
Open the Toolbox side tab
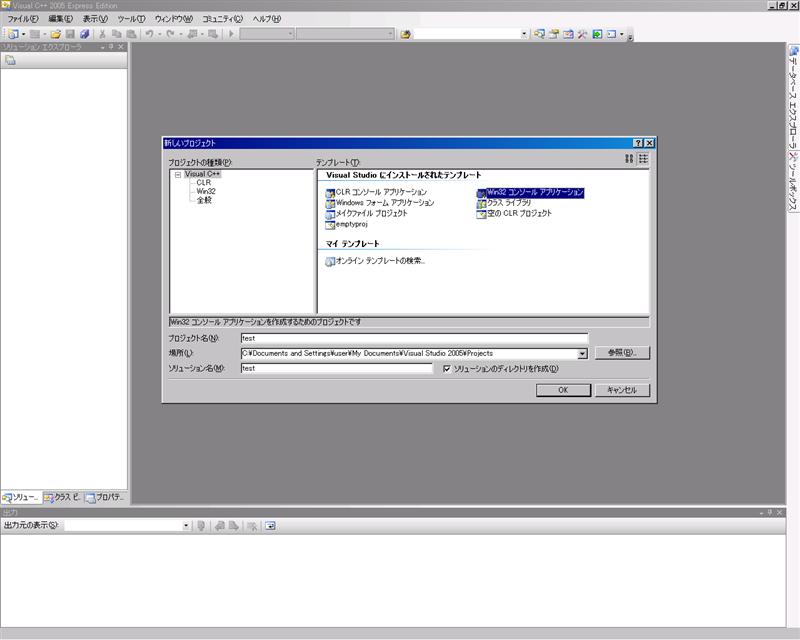[793, 181]
